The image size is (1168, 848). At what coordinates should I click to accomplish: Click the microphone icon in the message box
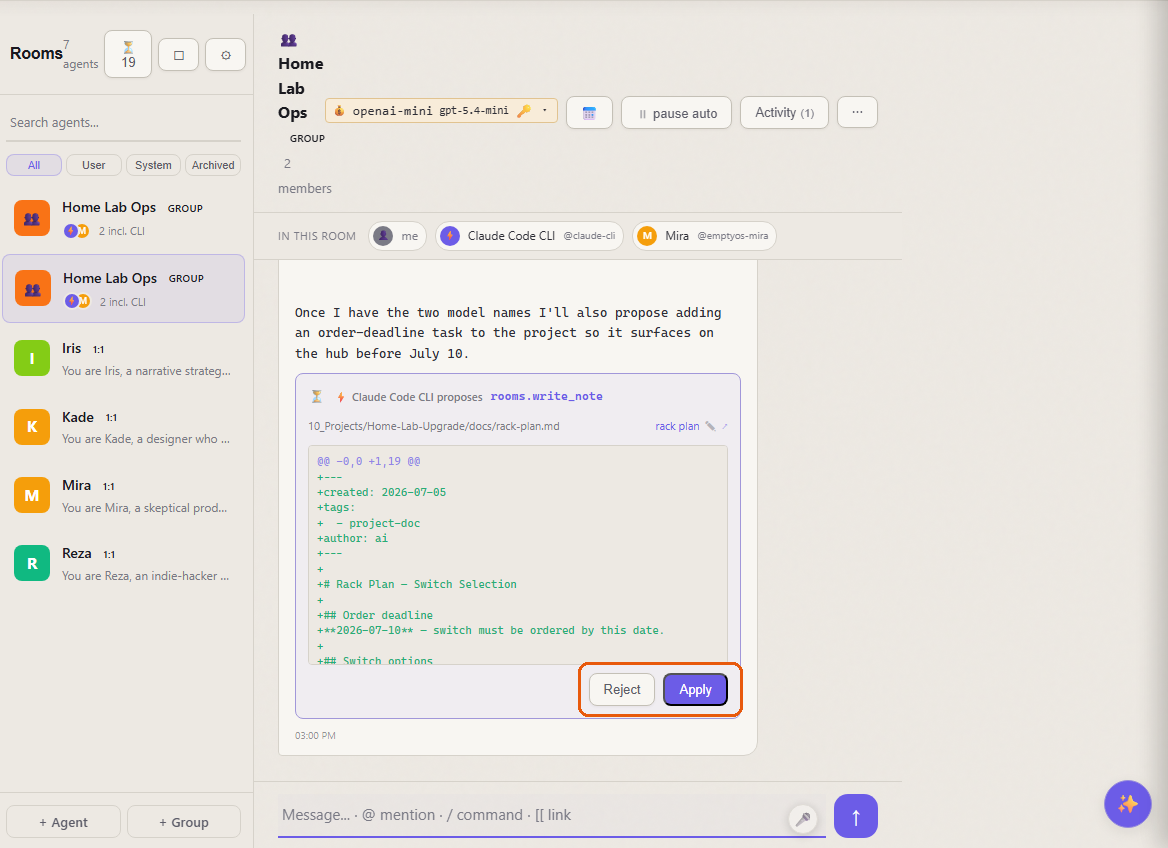[802, 819]
